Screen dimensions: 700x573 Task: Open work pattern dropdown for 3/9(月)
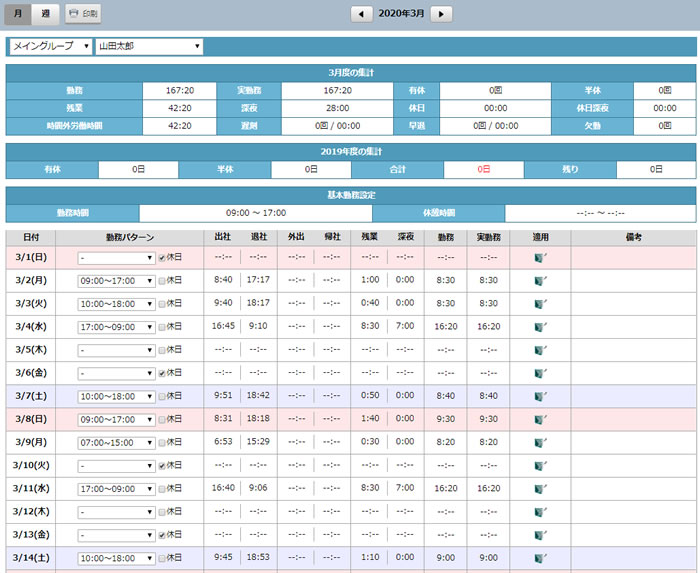click(x=116, y=443)
